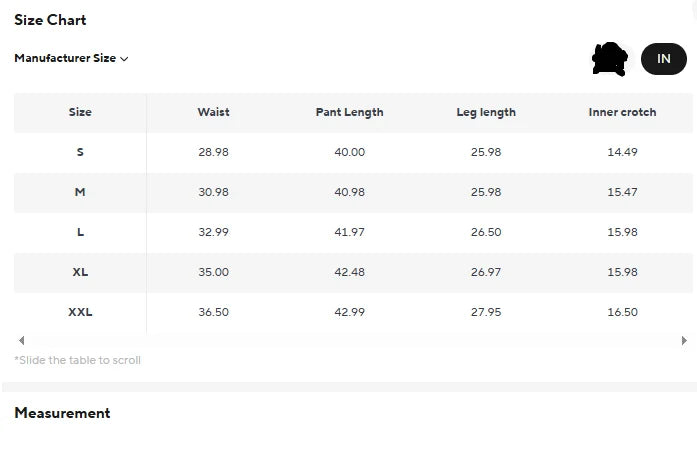The height and width of the screenshot is (467, 697).
Task: Click the 14.49 inner crotch value
Action: click(622, 152)
